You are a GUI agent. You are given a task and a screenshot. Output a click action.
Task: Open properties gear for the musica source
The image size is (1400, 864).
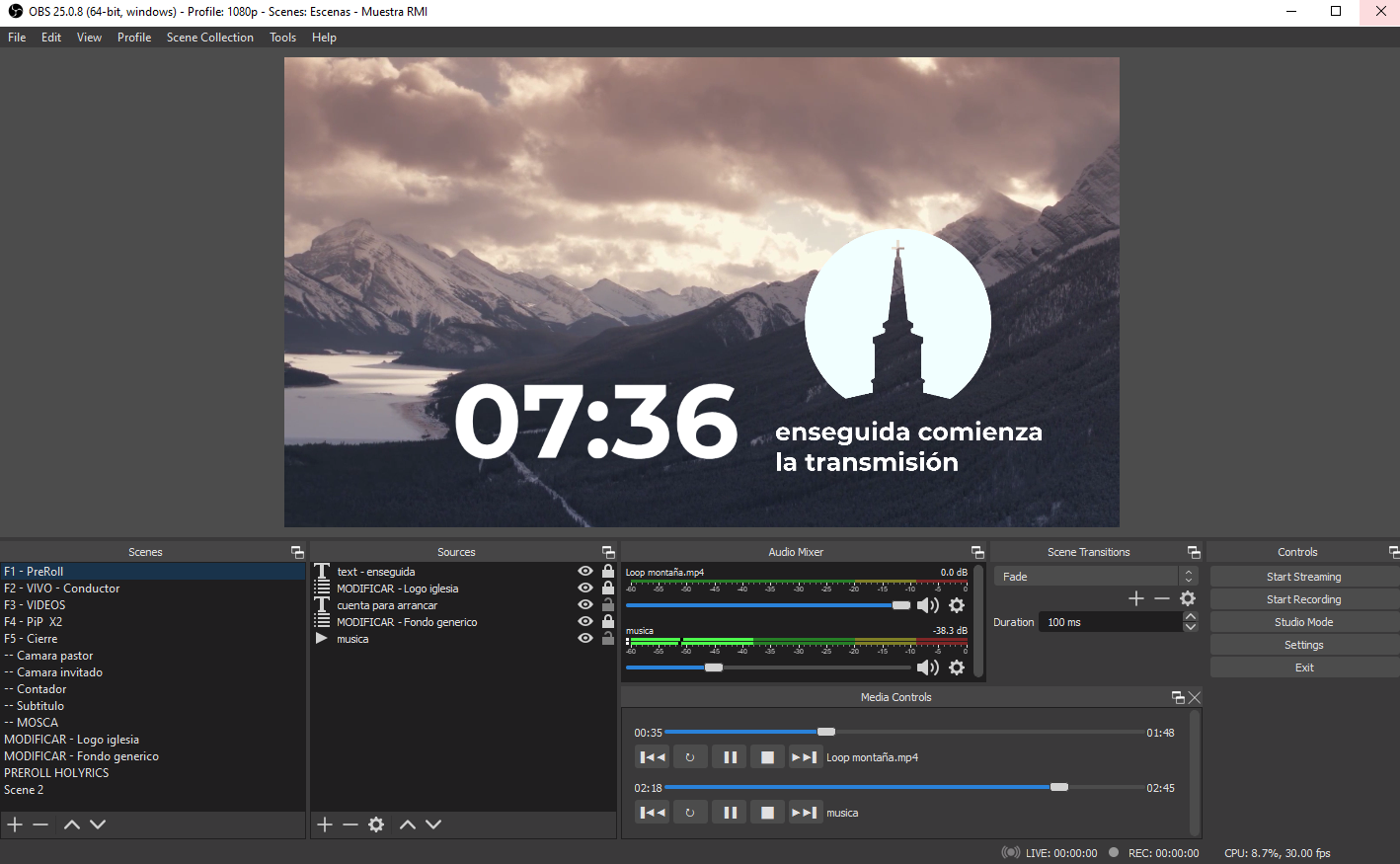(x=956, y=668)
